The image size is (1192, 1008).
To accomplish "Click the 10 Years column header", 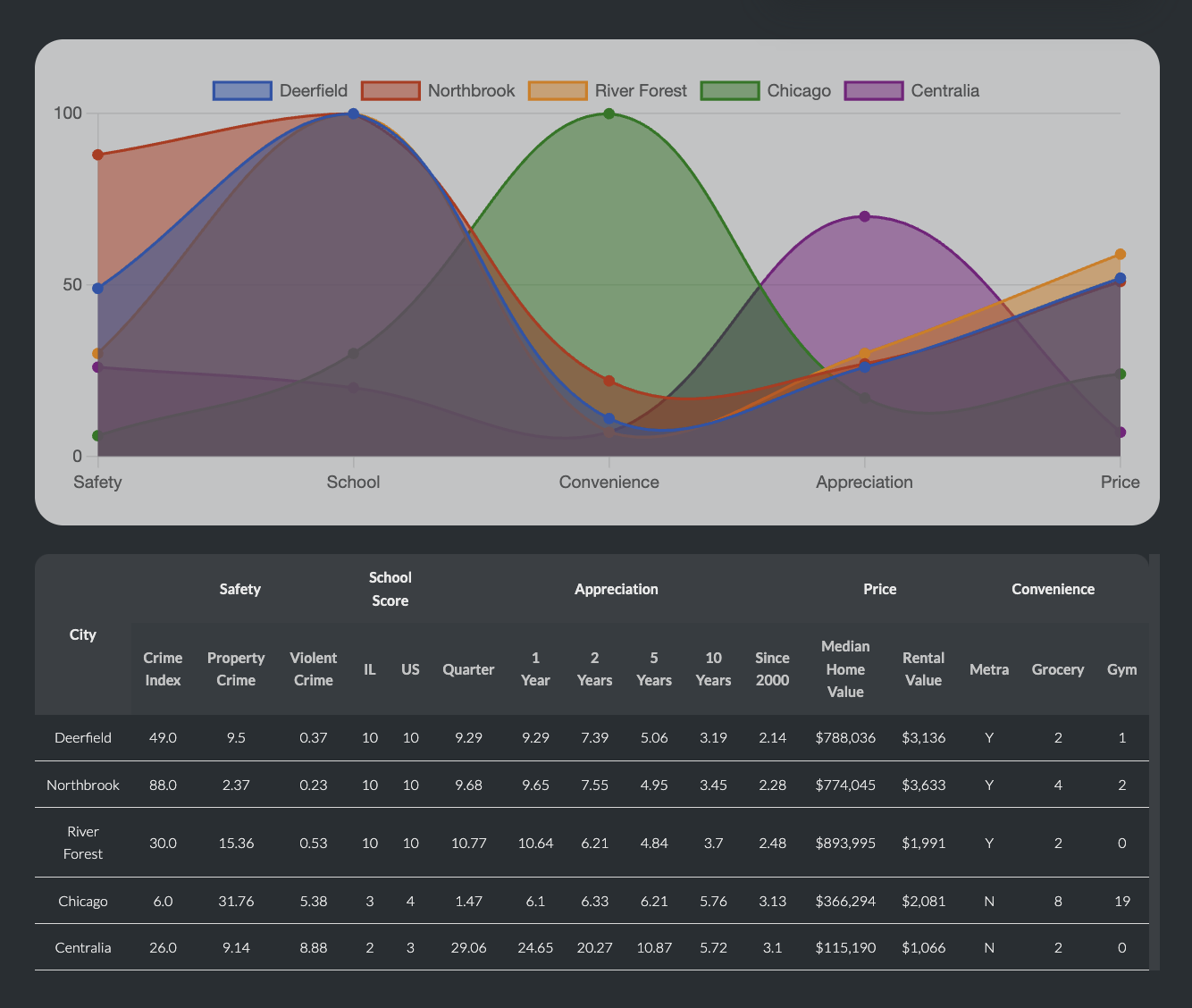I will point(713,669).
